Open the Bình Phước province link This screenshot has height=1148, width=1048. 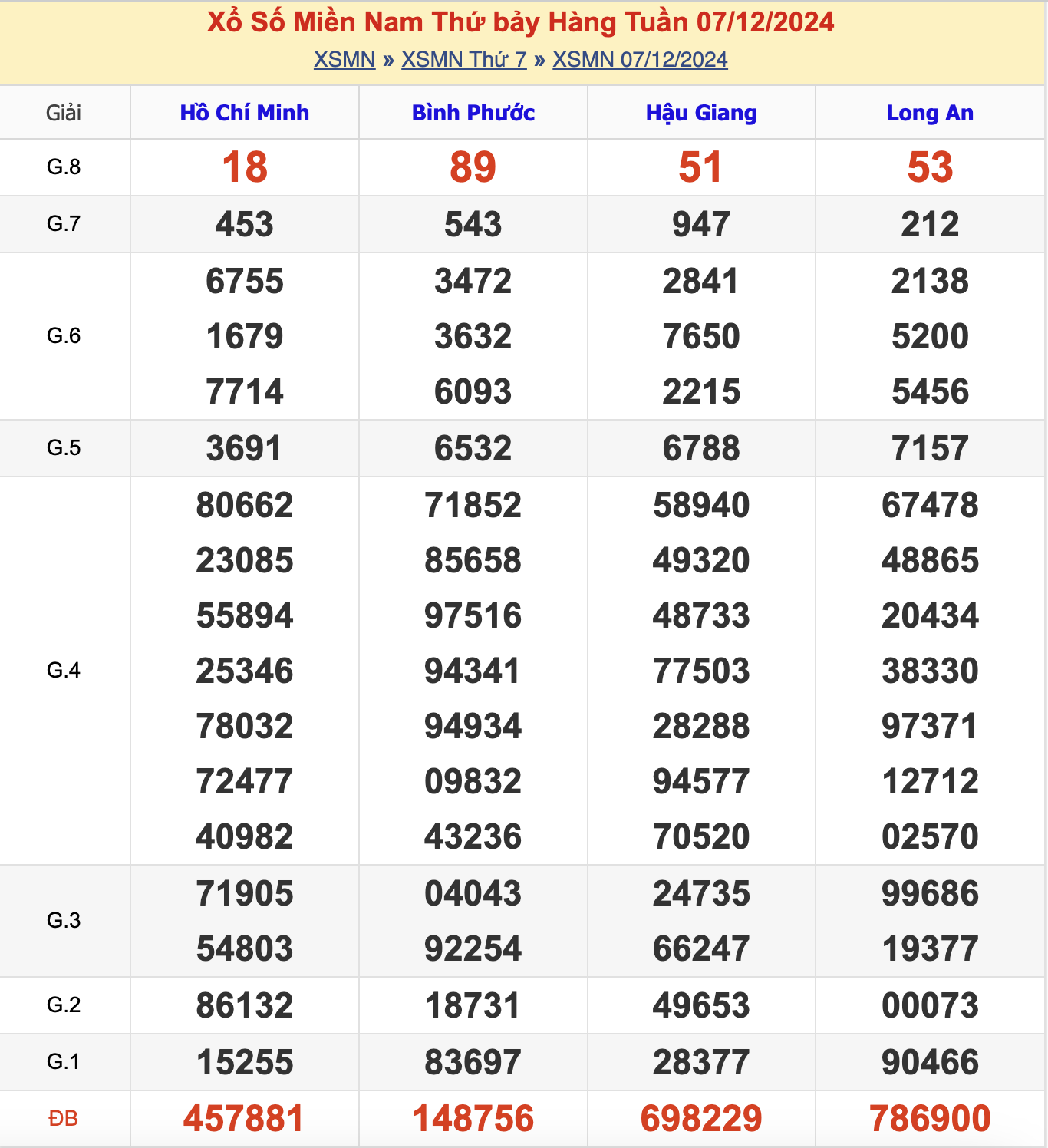tap(473, 113)
